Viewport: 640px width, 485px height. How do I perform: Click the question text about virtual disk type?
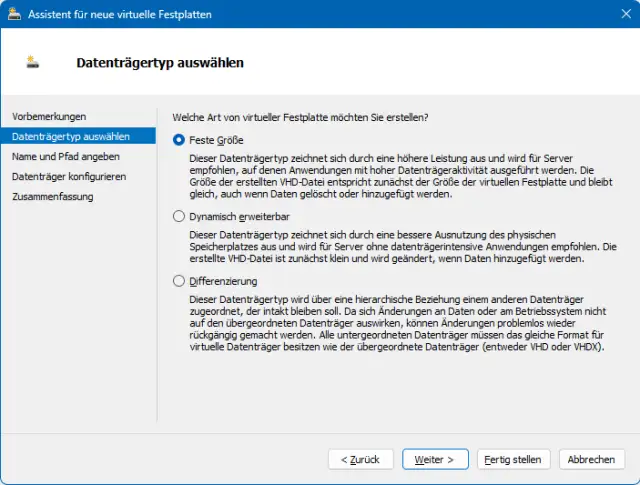coord(301,117)
